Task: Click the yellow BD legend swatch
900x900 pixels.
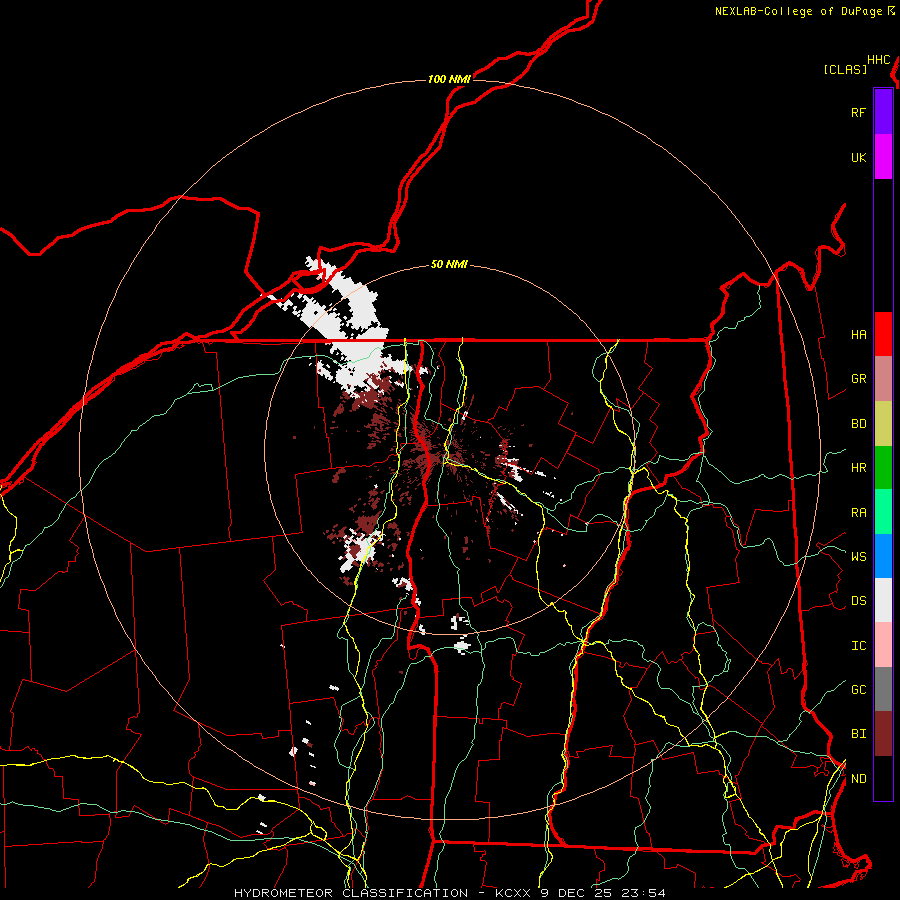Action: pos(883,423)
